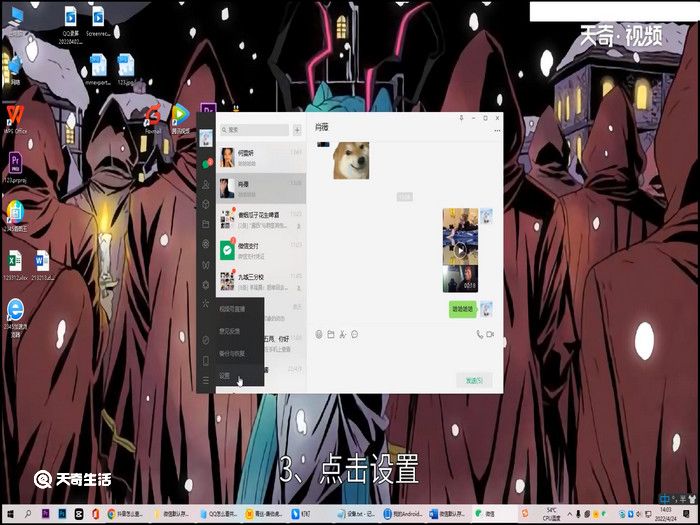700x525 pixels.
Task: Start a voice call with phone icon
Action: (x=479, y=334)
